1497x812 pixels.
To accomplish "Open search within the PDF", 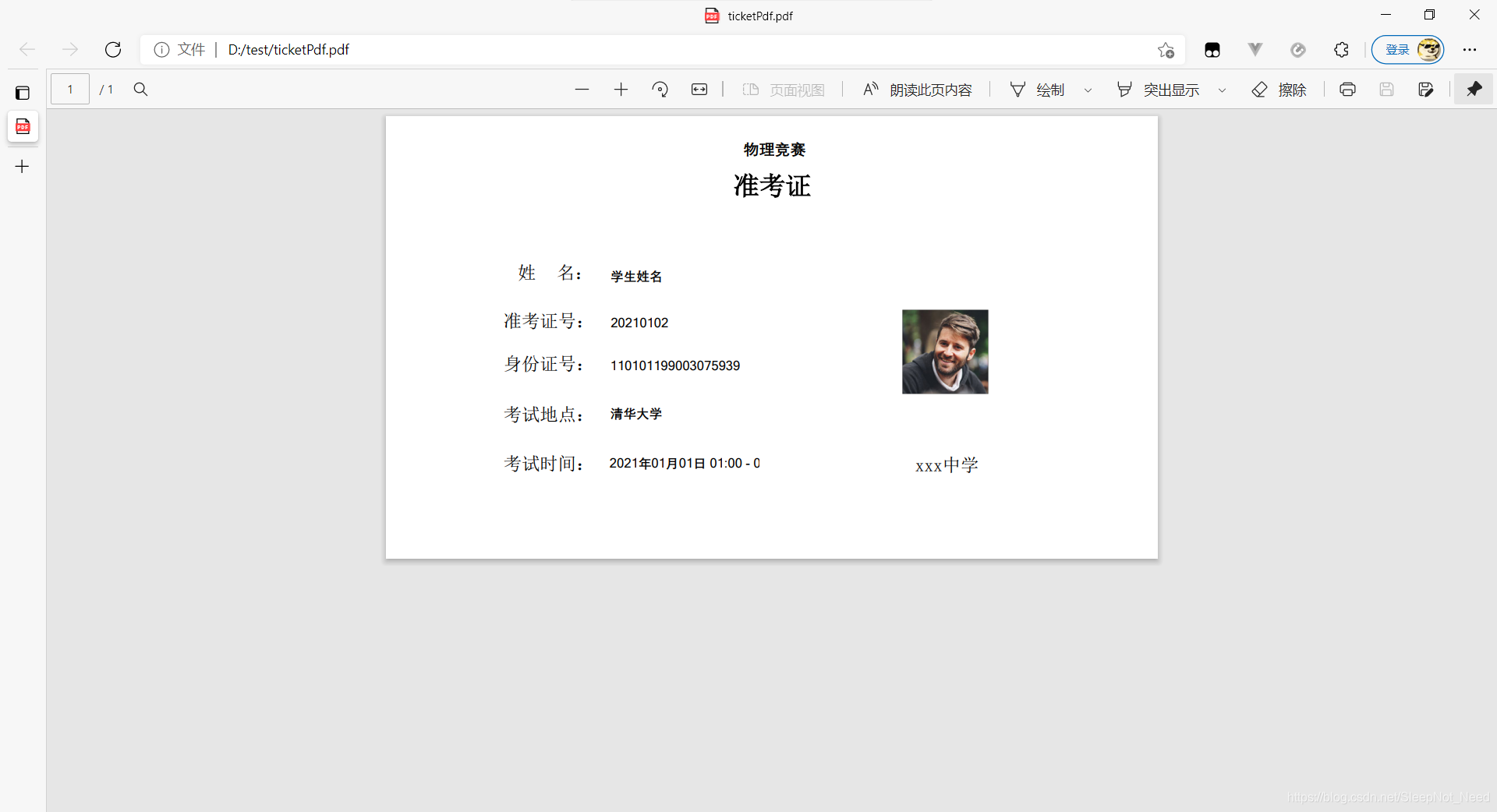I will pos(140,89).
